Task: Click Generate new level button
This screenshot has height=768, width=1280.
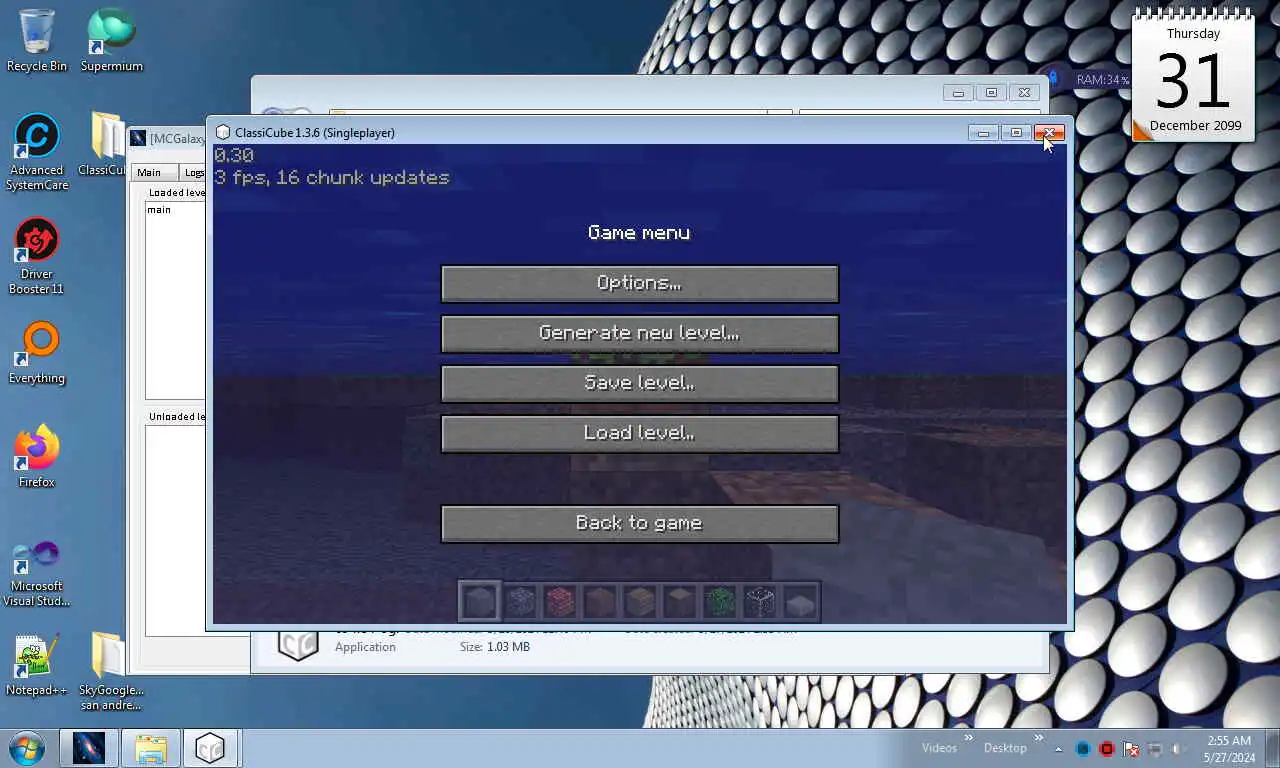Action: [639, 333]
